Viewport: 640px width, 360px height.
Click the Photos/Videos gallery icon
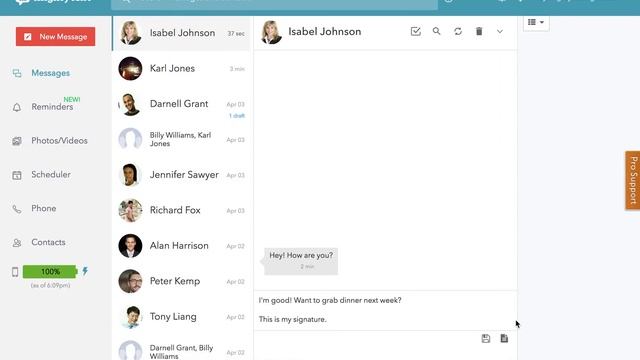(x=17, y=141)
